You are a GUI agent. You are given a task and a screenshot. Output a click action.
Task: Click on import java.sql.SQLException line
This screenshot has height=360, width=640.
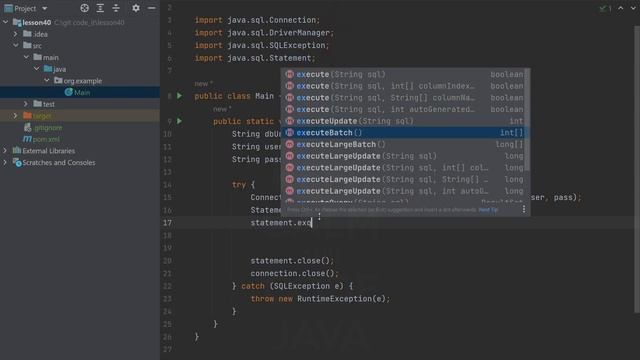(262, 45)
